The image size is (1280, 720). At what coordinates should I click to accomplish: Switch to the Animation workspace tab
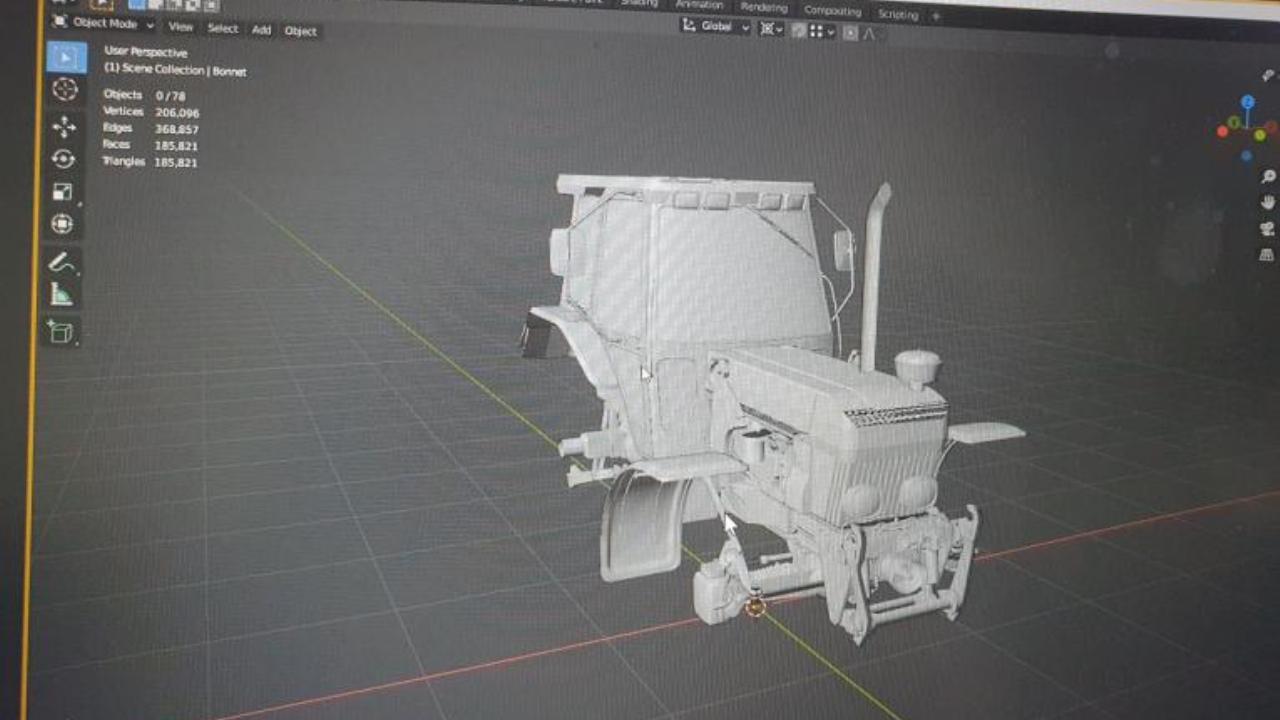699,4
